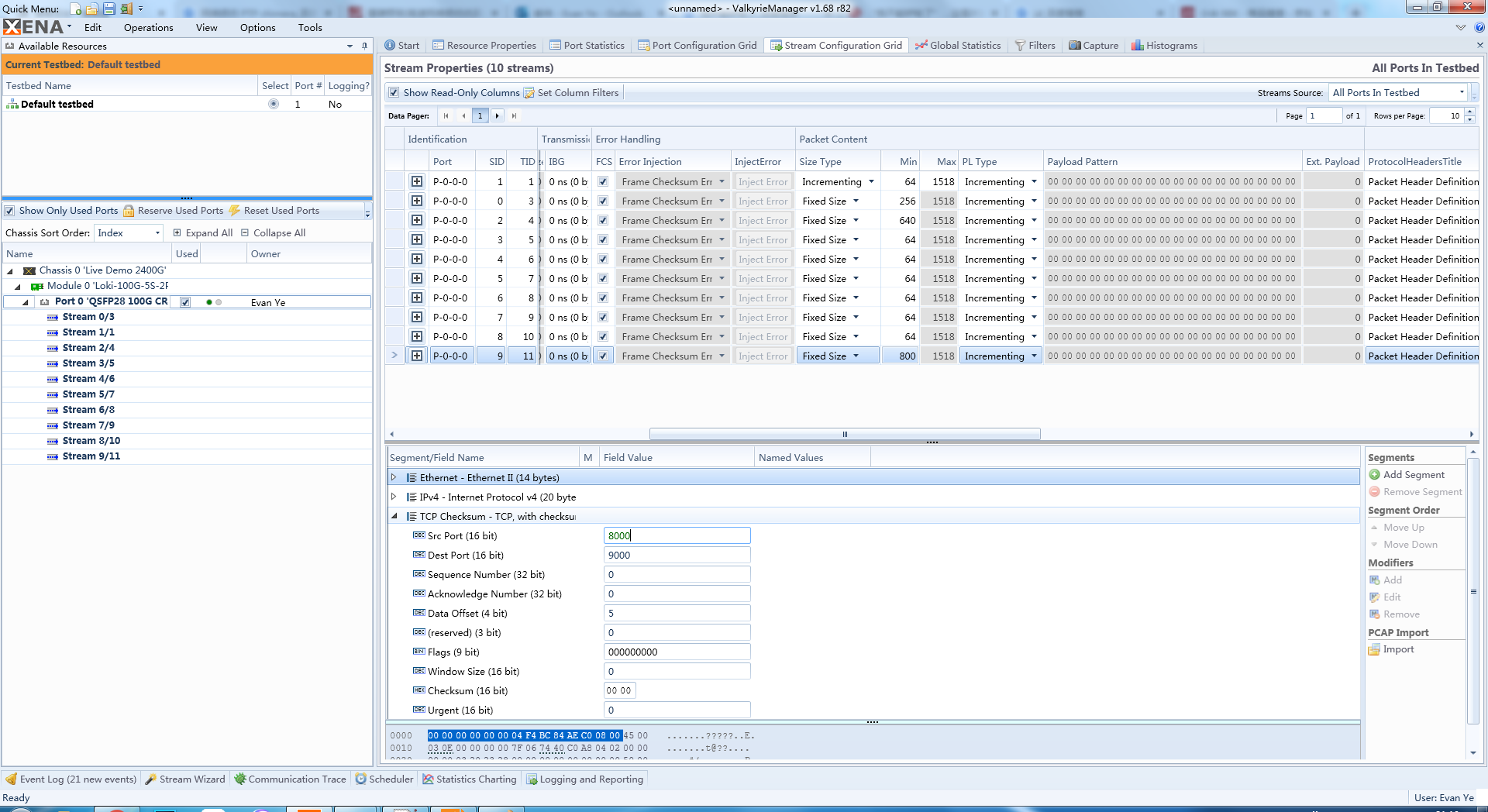Viewport: 1488px width, 812px height.
Task: Click the Src Port field value 8000
Action: 677,535
